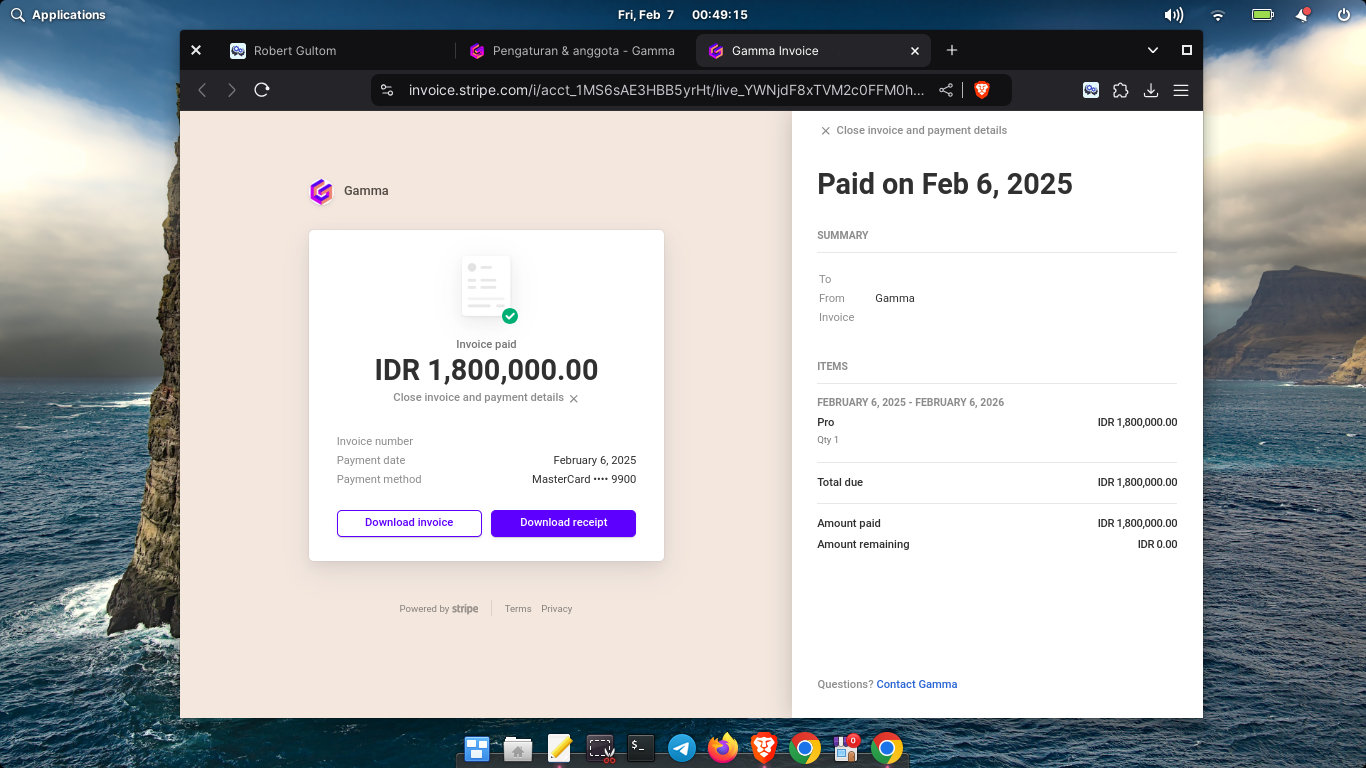The image size is (1366, 768).
Task: Open the browser hamburger menu
Action: tap(1181, 90)
